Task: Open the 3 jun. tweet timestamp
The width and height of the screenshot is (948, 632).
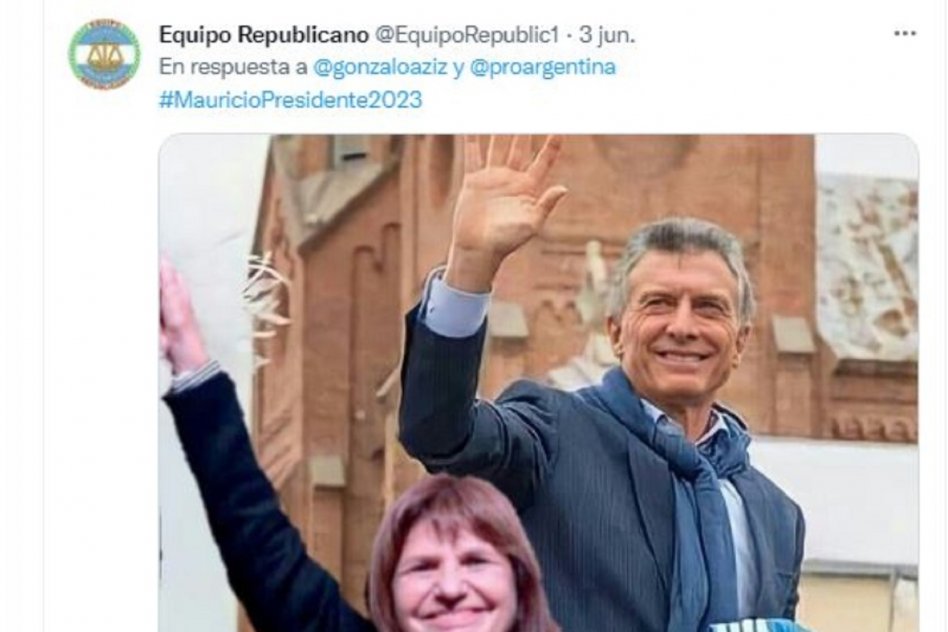Action: point(607,35)
